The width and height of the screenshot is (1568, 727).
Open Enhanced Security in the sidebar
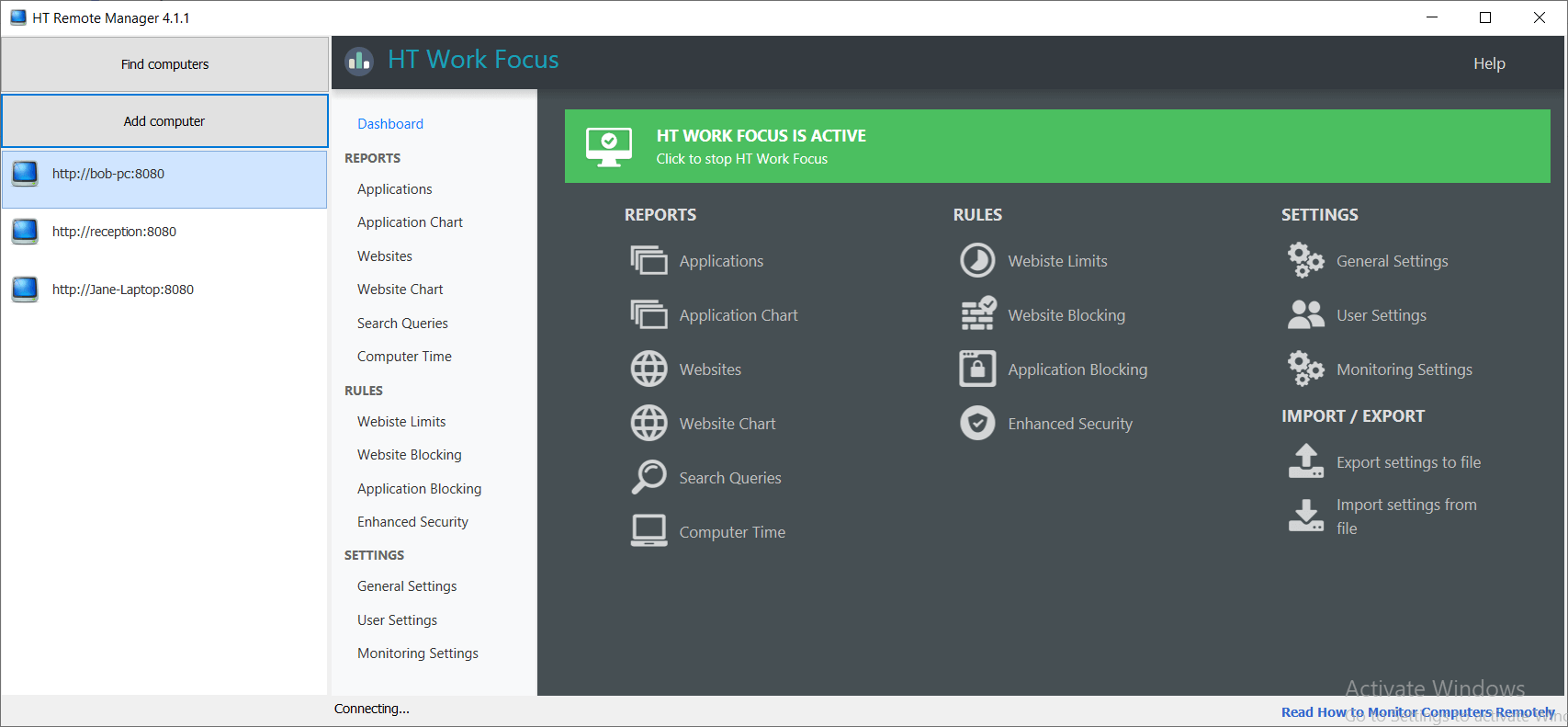(x=412, y=522)
